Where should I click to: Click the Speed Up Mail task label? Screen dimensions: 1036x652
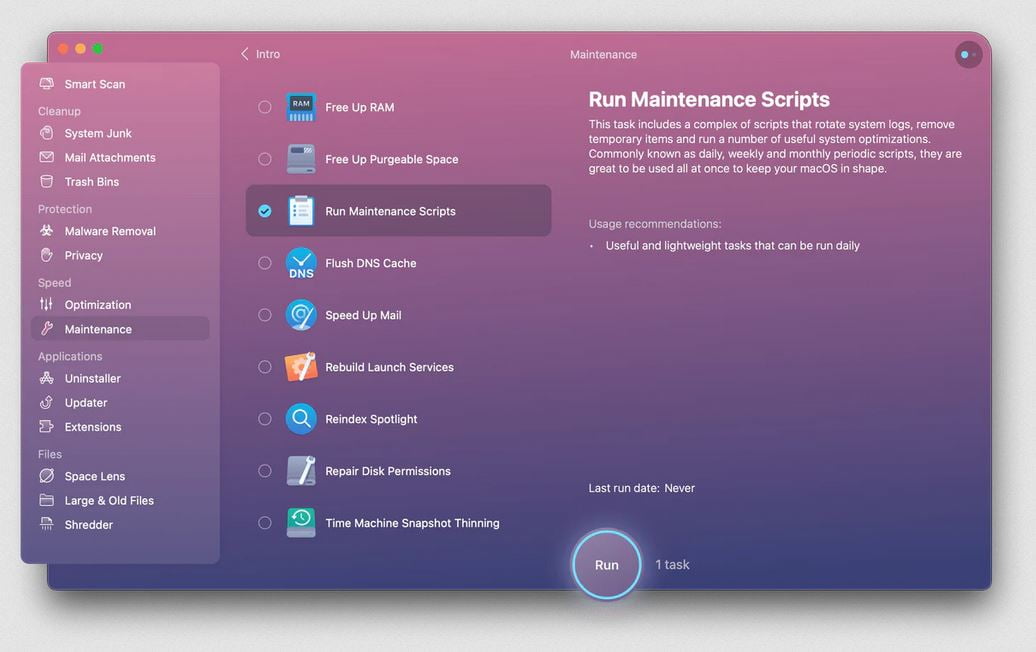pyautogui.click(x=363, y=315)
